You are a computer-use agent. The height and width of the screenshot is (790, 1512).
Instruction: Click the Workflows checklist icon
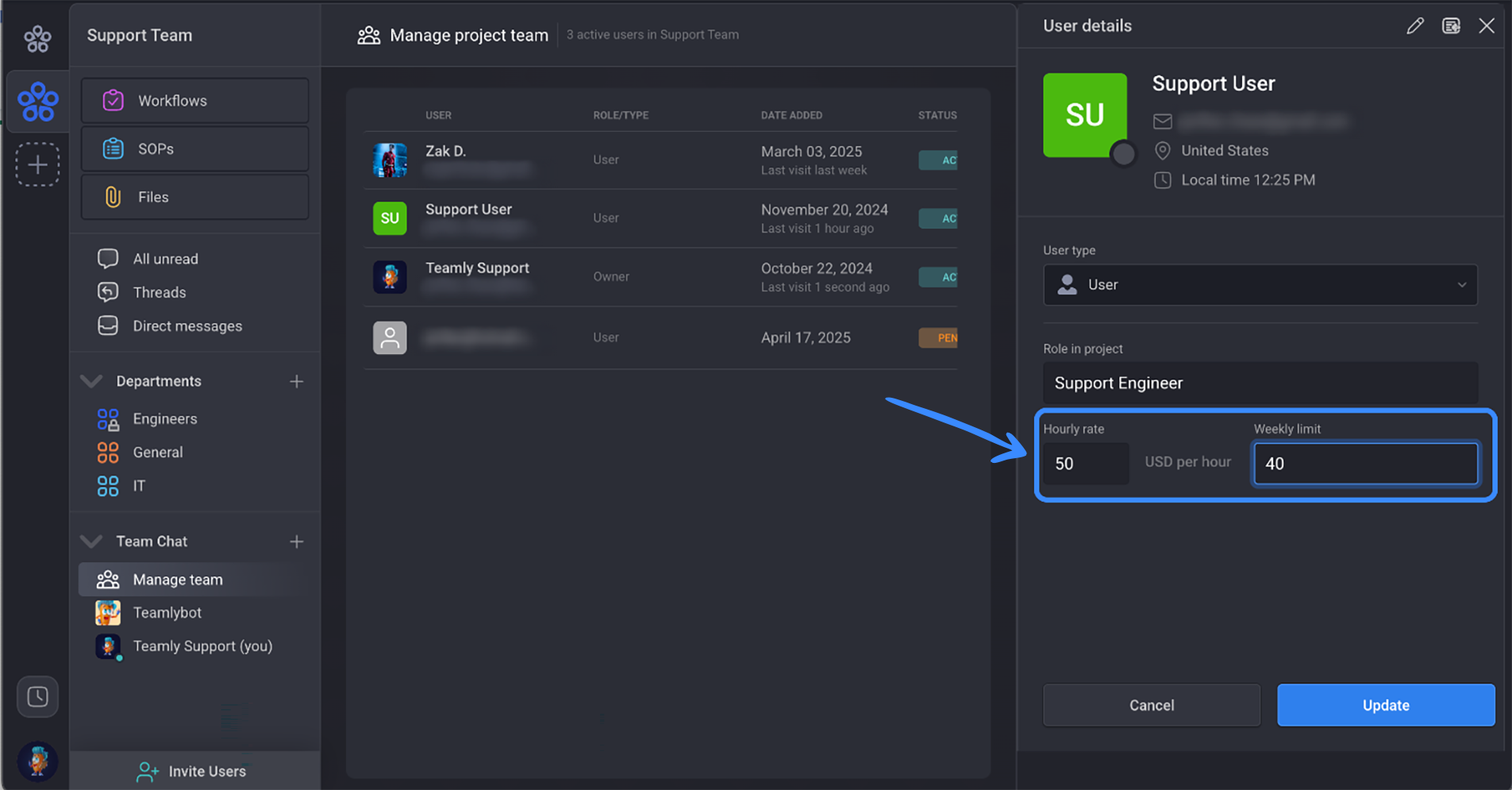[113, 101]
